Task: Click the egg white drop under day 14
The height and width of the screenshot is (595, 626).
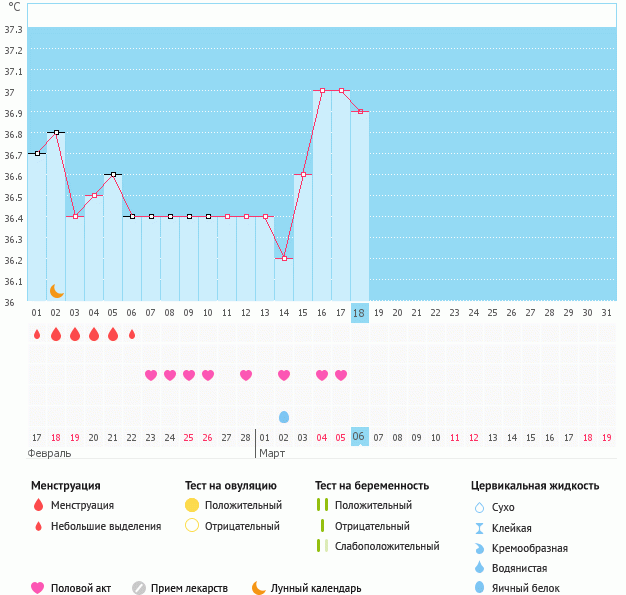Action: pyautogui.click(x=284, y=416)
